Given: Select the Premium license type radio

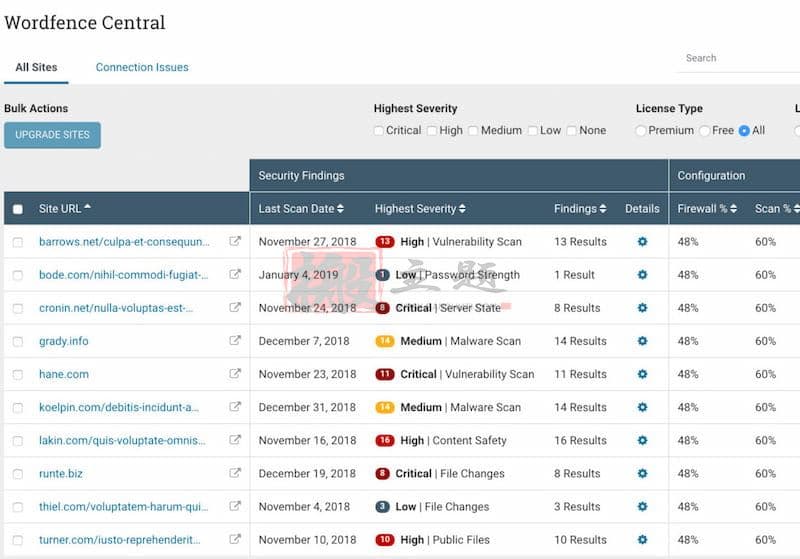Looking at the screenshot, I should coord(641,131).
